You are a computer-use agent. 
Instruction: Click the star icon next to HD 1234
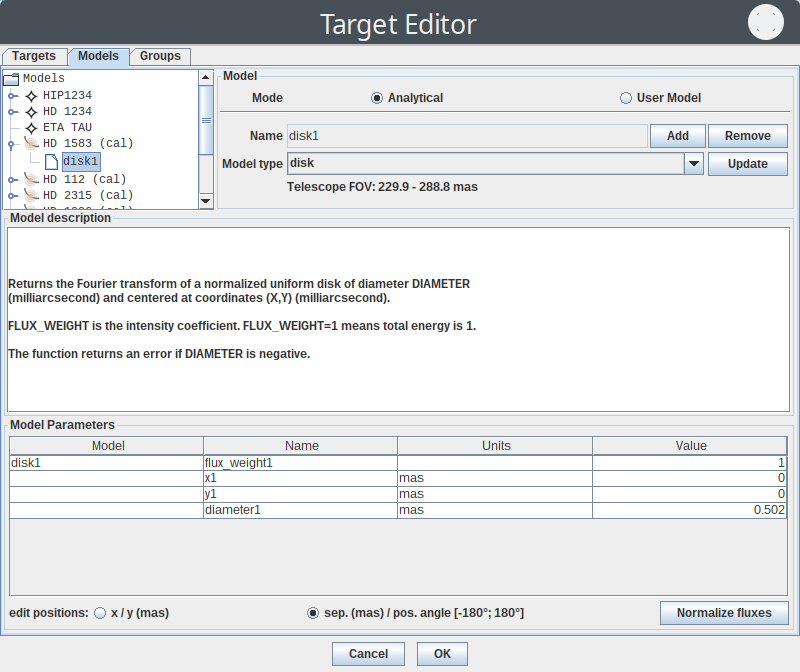click(x=31, y=111)
